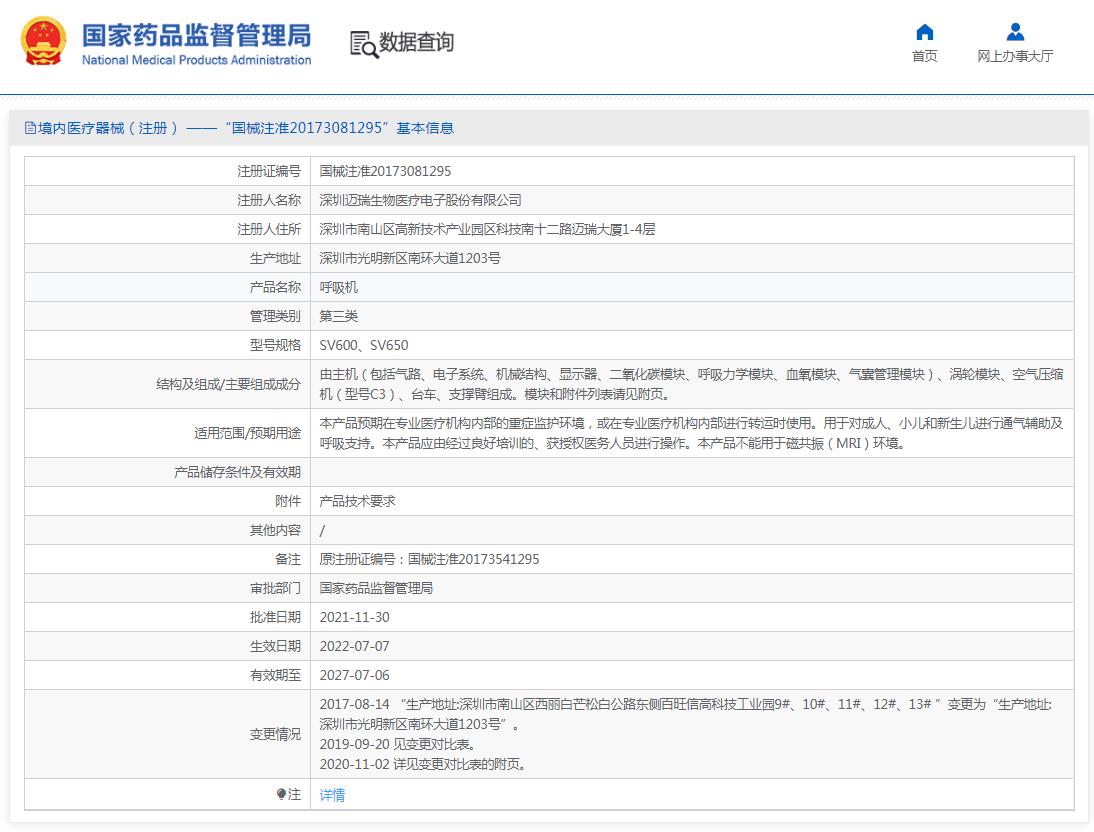Click the 首页 text label
Viewport: 1094px width, 832px height.
pyautogui.click(x=924, y=56)
